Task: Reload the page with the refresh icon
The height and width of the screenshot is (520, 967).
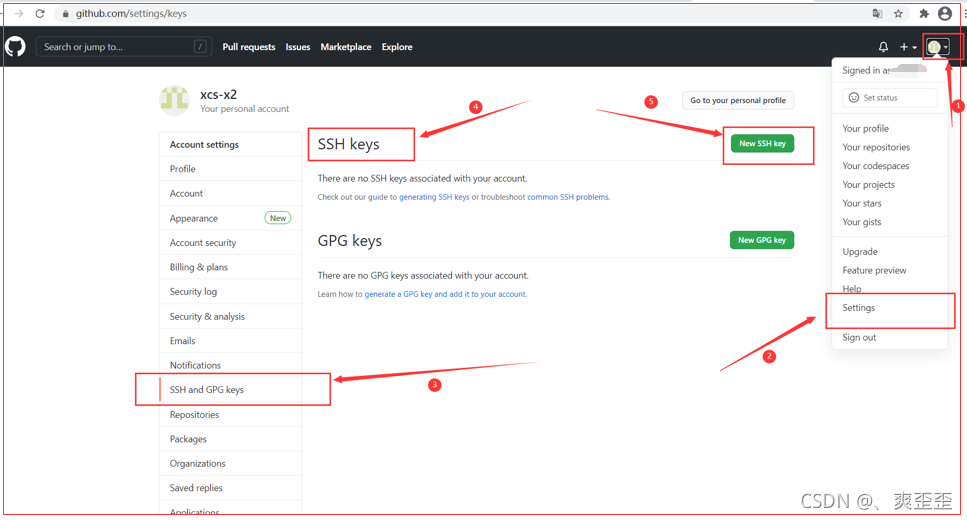Action: coord(40,14)
